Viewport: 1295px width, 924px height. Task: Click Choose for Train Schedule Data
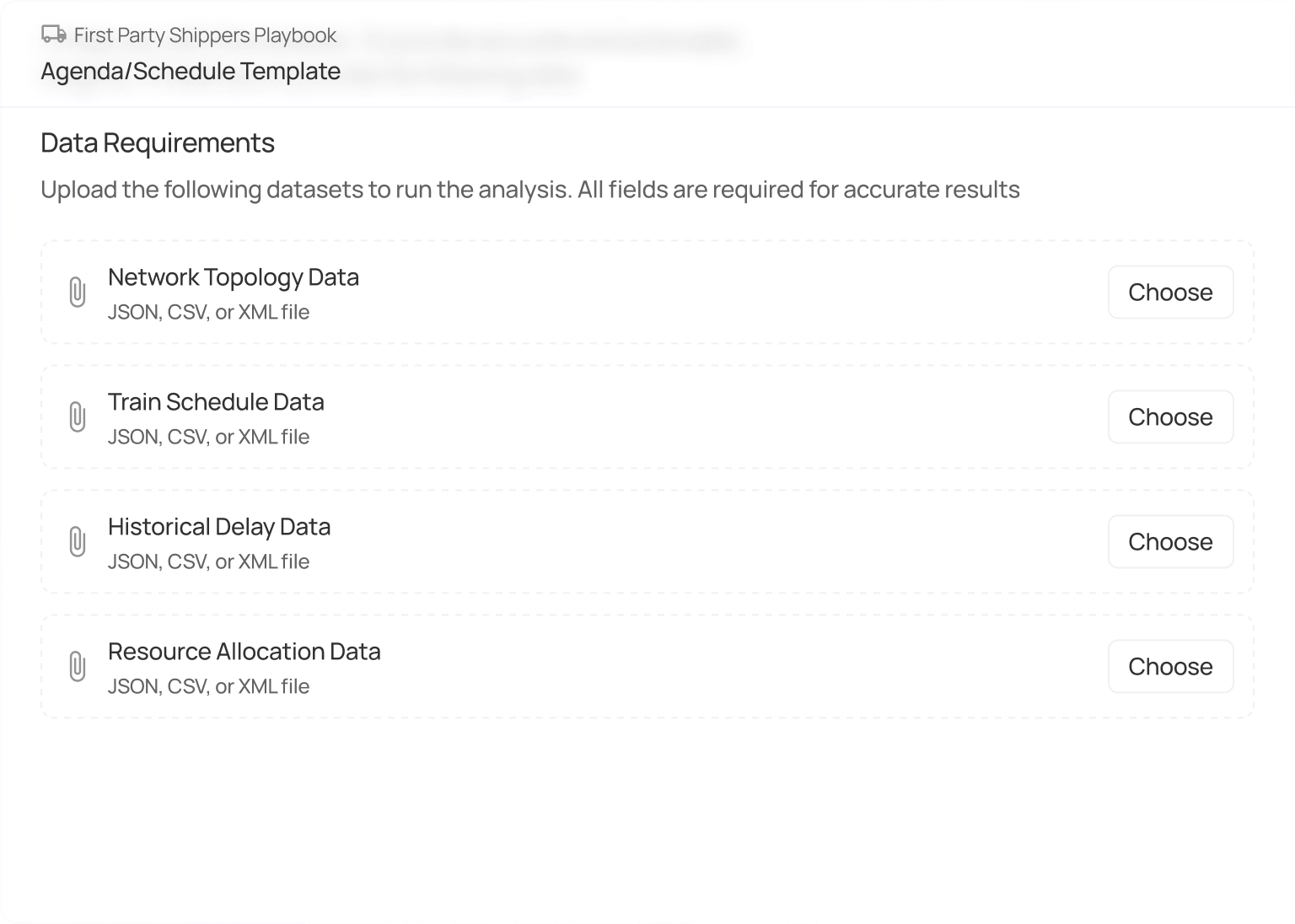(1170, 416)
